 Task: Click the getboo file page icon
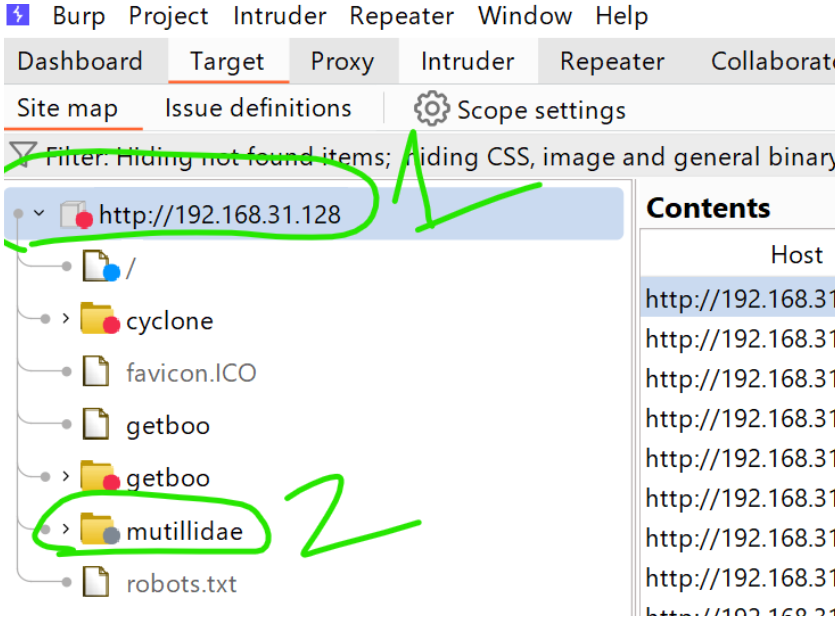coord(96,424)
